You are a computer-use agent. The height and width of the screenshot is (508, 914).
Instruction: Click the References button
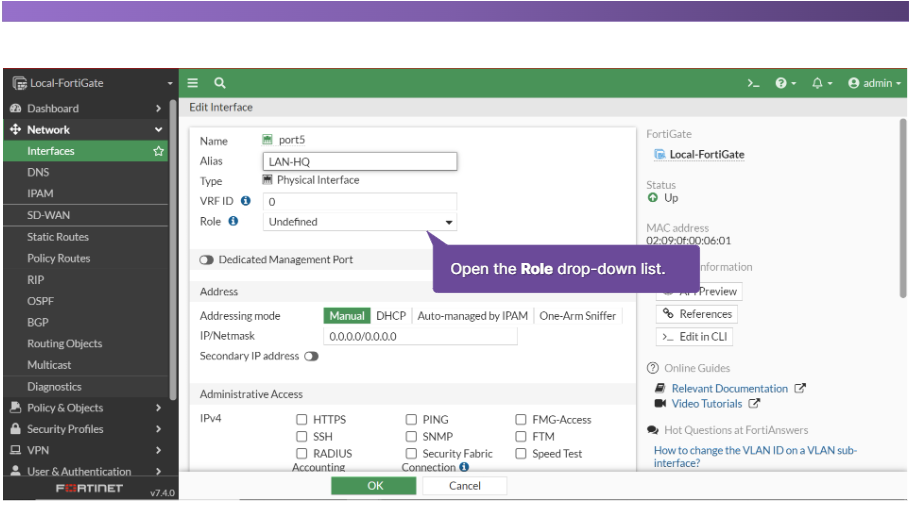(697, 314)
